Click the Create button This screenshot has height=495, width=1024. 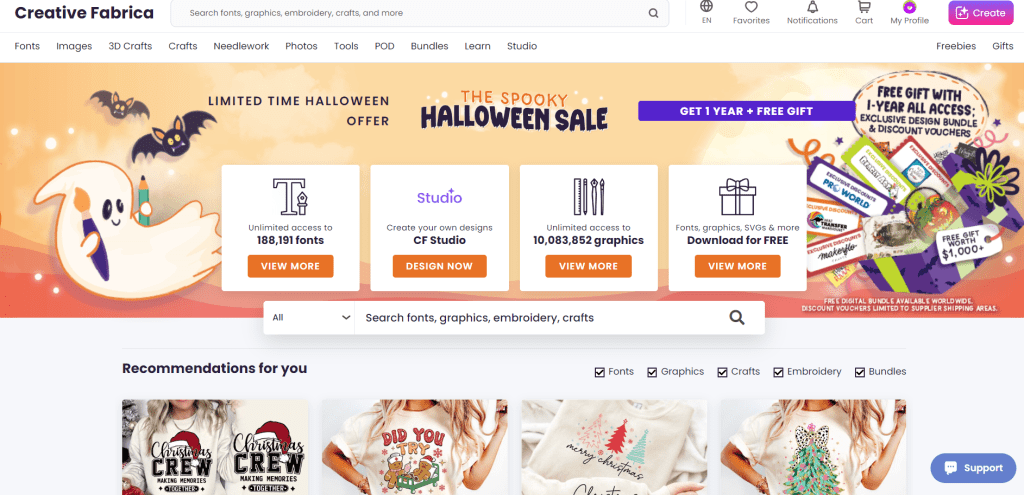click(981, 13)
